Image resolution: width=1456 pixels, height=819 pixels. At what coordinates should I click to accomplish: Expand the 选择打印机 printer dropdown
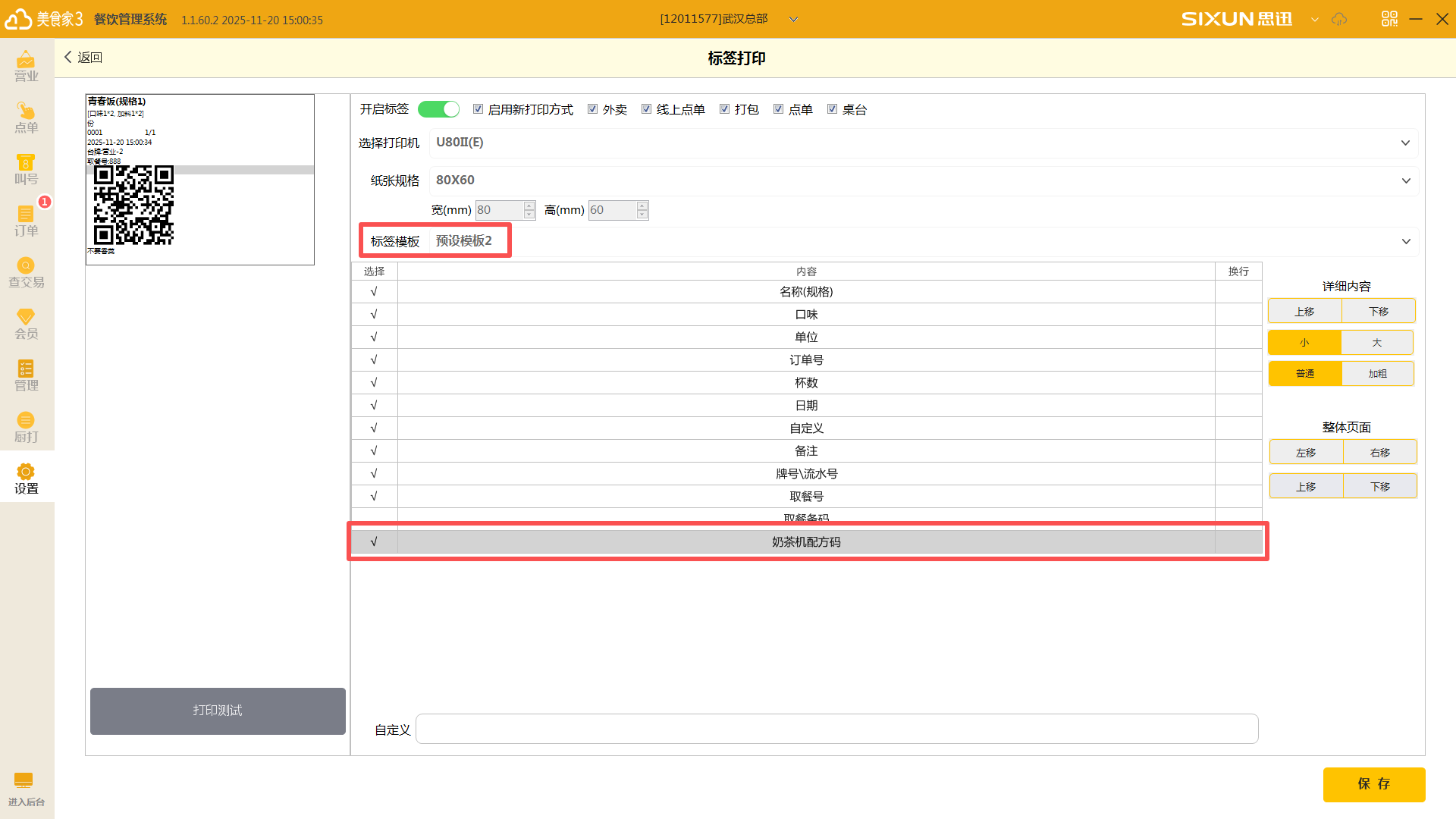pos(1404,143)
